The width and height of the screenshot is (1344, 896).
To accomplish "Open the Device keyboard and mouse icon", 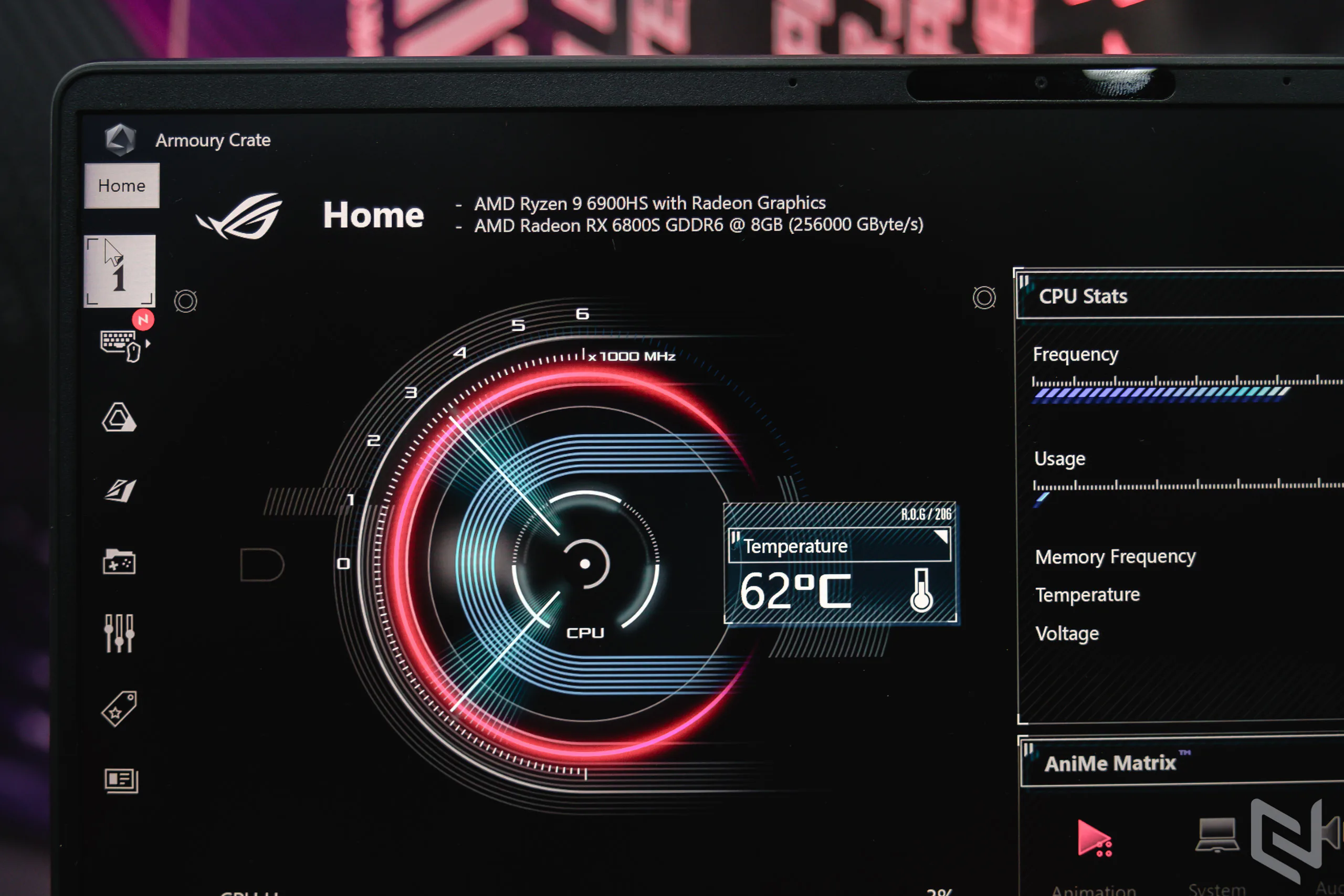I will (121, 346).
